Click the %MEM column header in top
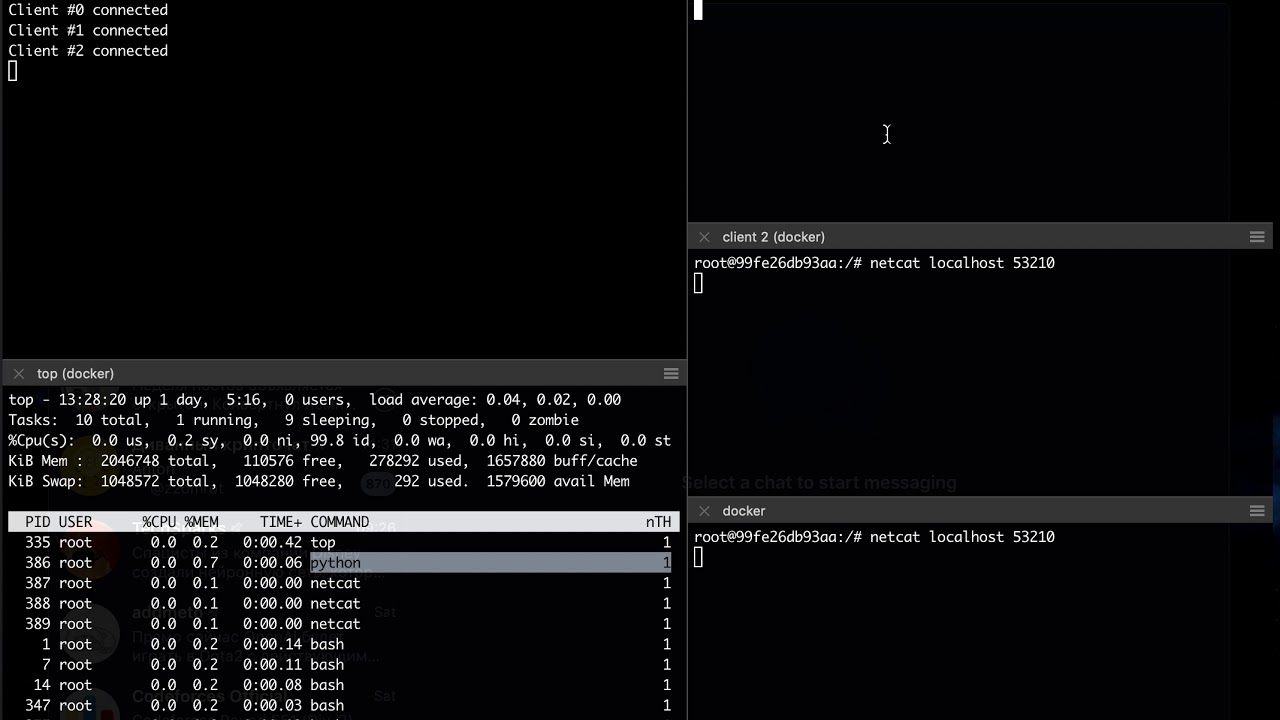Screen dimensions: 1280x720 pyautogui.click(x=201, y=522)
